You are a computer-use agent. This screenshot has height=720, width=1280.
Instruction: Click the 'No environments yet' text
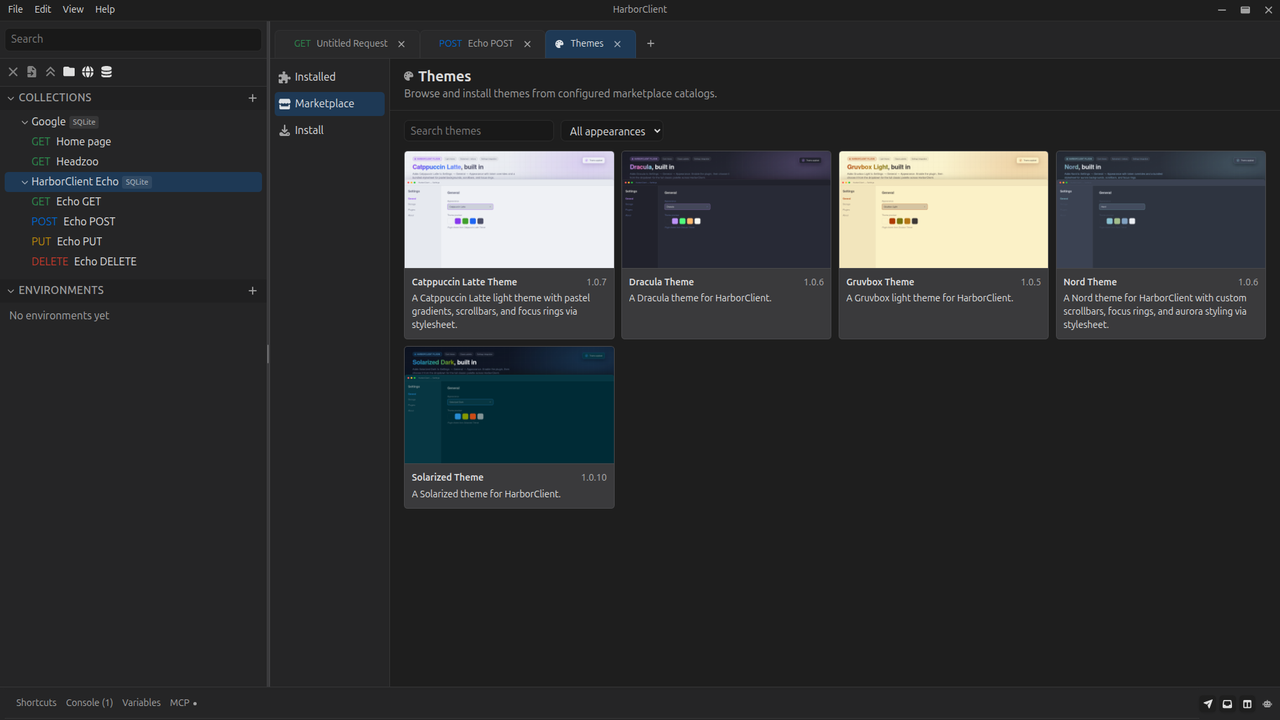(x=59, y=316)
